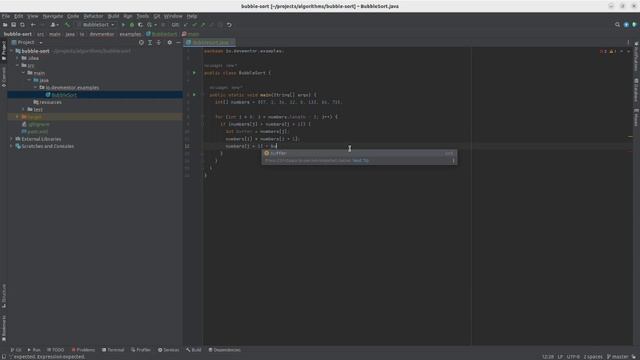
Task: Open the TODO tool window
Action: pyautogui.click(x=56, y=350)
